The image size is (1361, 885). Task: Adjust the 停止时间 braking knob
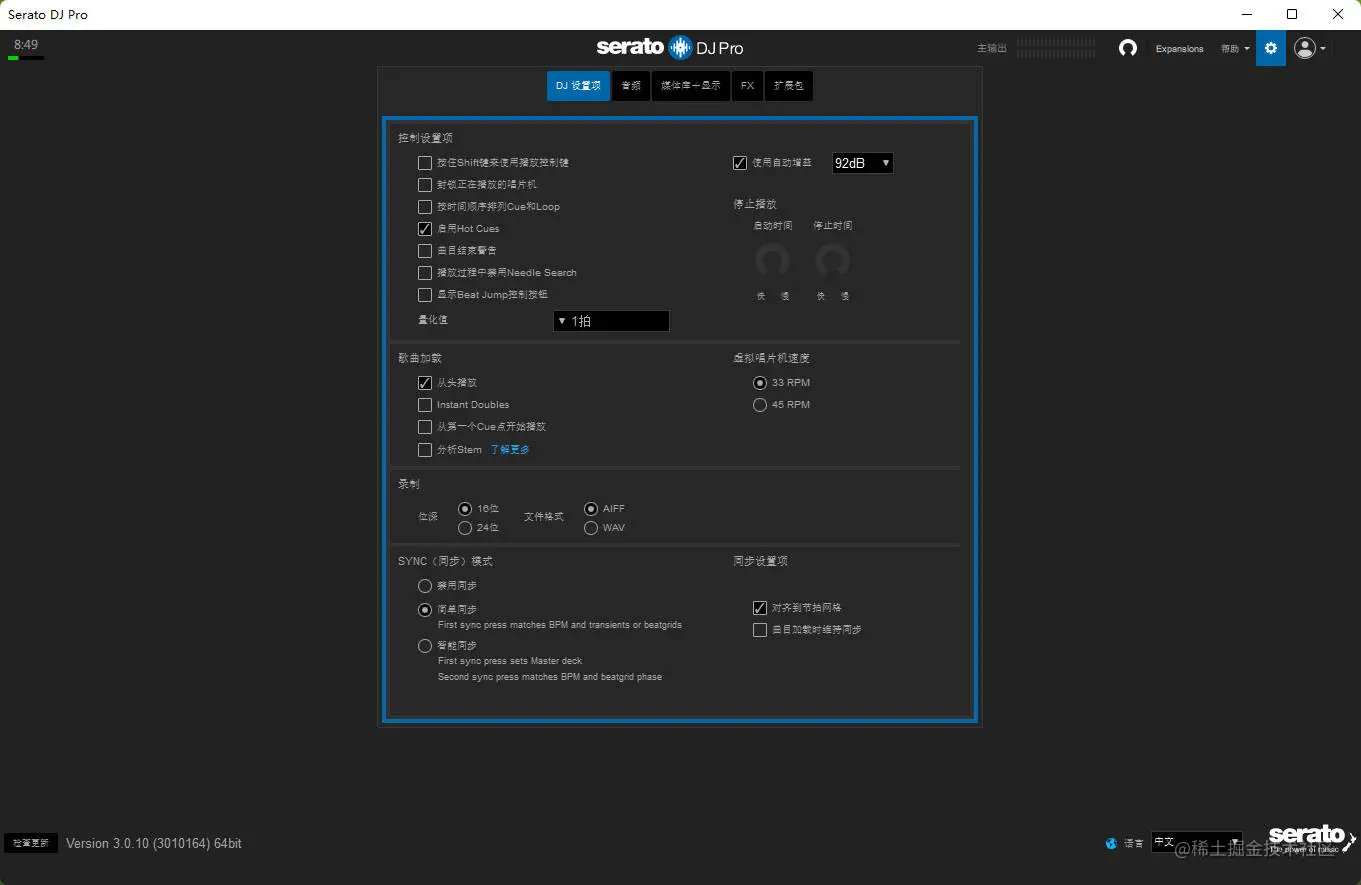(832, 260)
